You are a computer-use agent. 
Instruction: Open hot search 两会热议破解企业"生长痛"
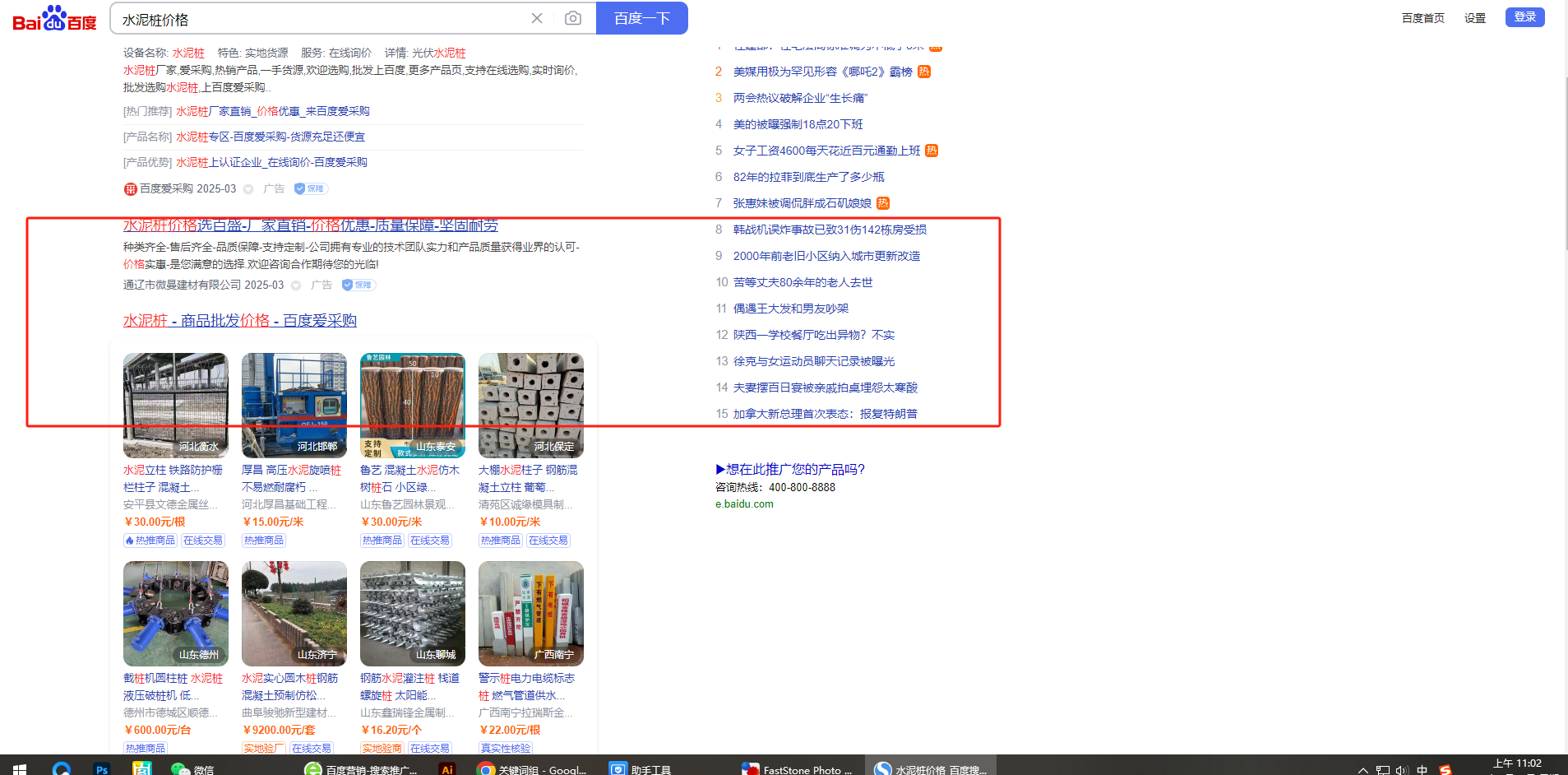800,98
